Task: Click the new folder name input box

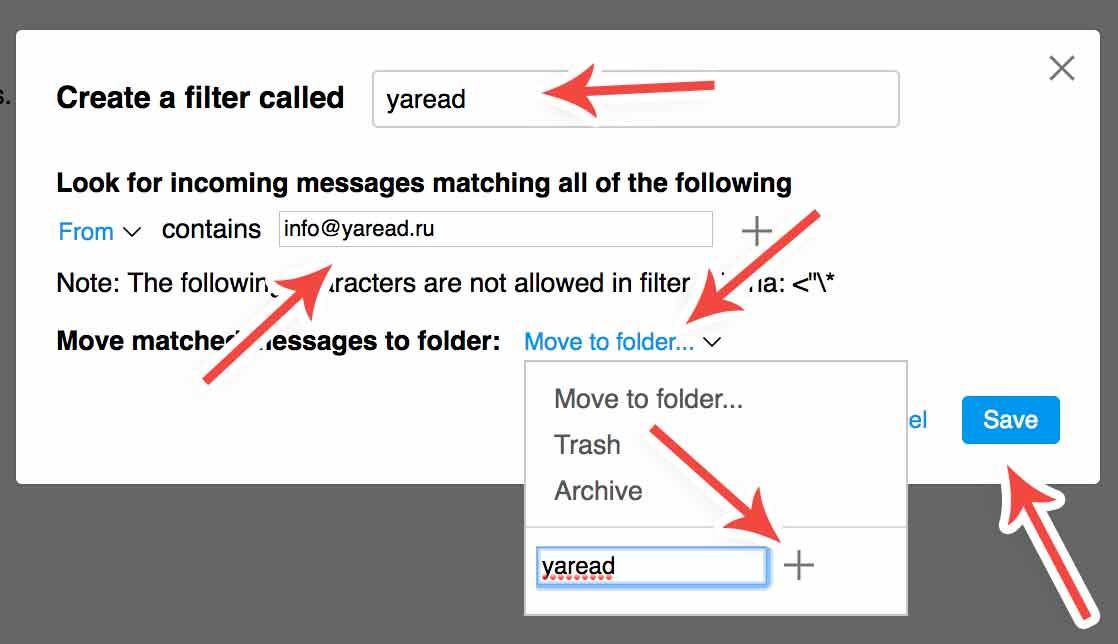Action: (x=651, y=566)
